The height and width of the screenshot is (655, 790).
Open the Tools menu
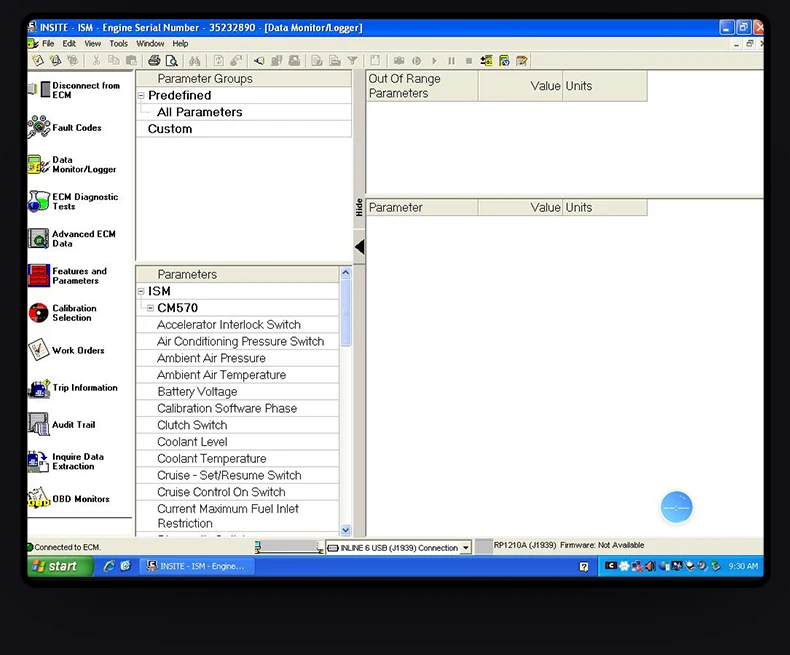coord(118,43)
